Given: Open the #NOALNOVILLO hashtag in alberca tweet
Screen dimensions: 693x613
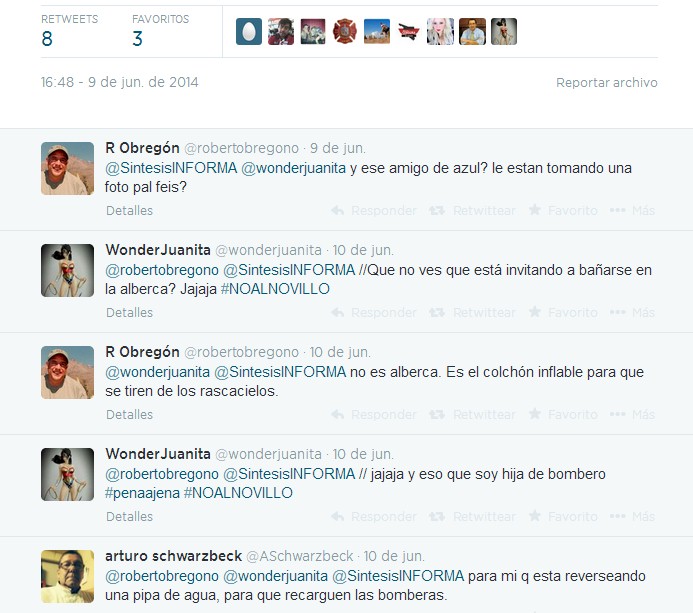Looking at the screenshot, I should tap(275, 289).
